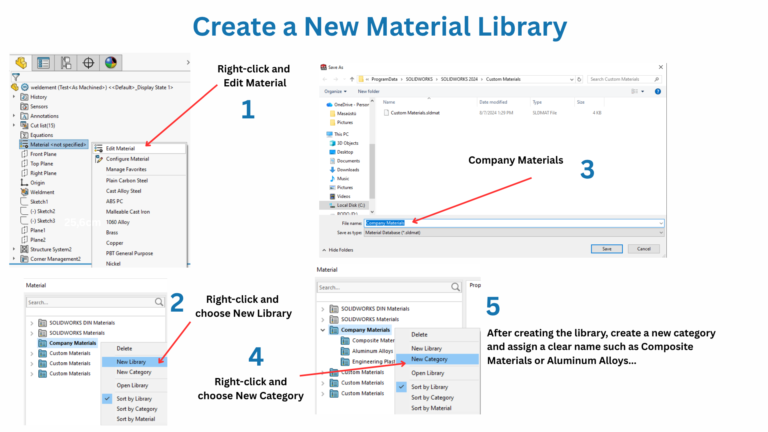Go back in the Save As dialog

(324, 79)
